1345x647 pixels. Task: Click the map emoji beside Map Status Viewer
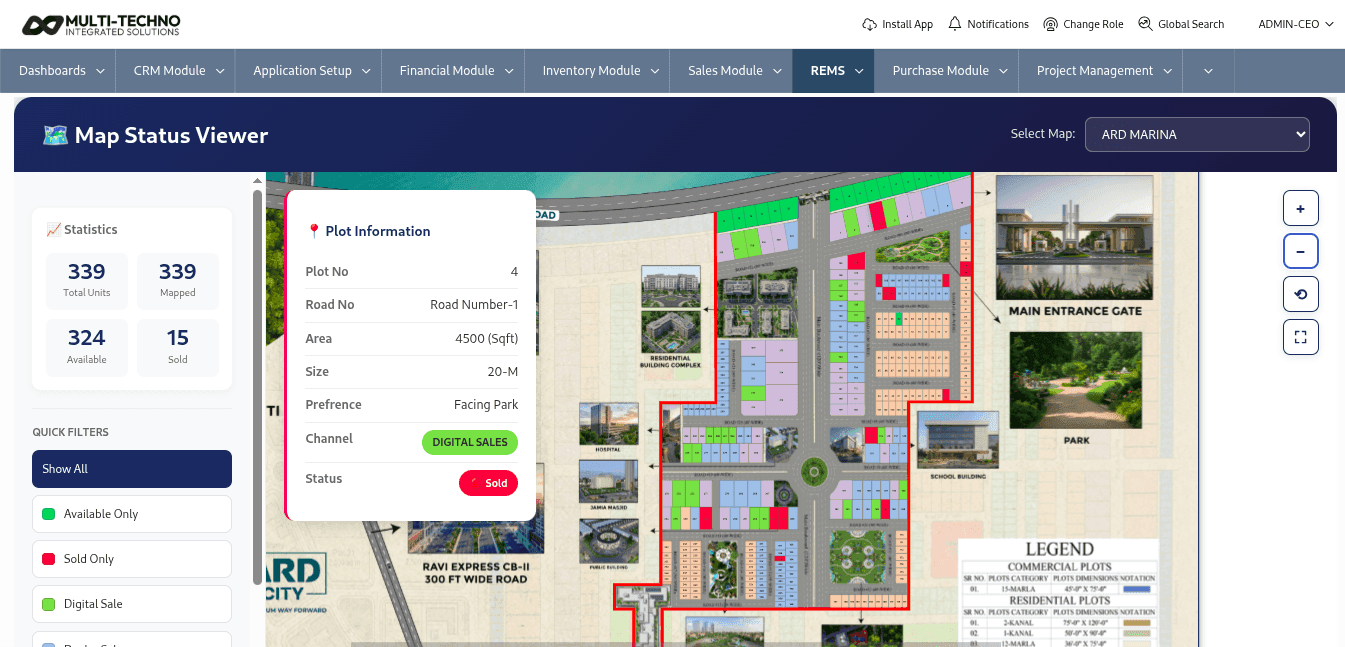(x=55, y=135)
